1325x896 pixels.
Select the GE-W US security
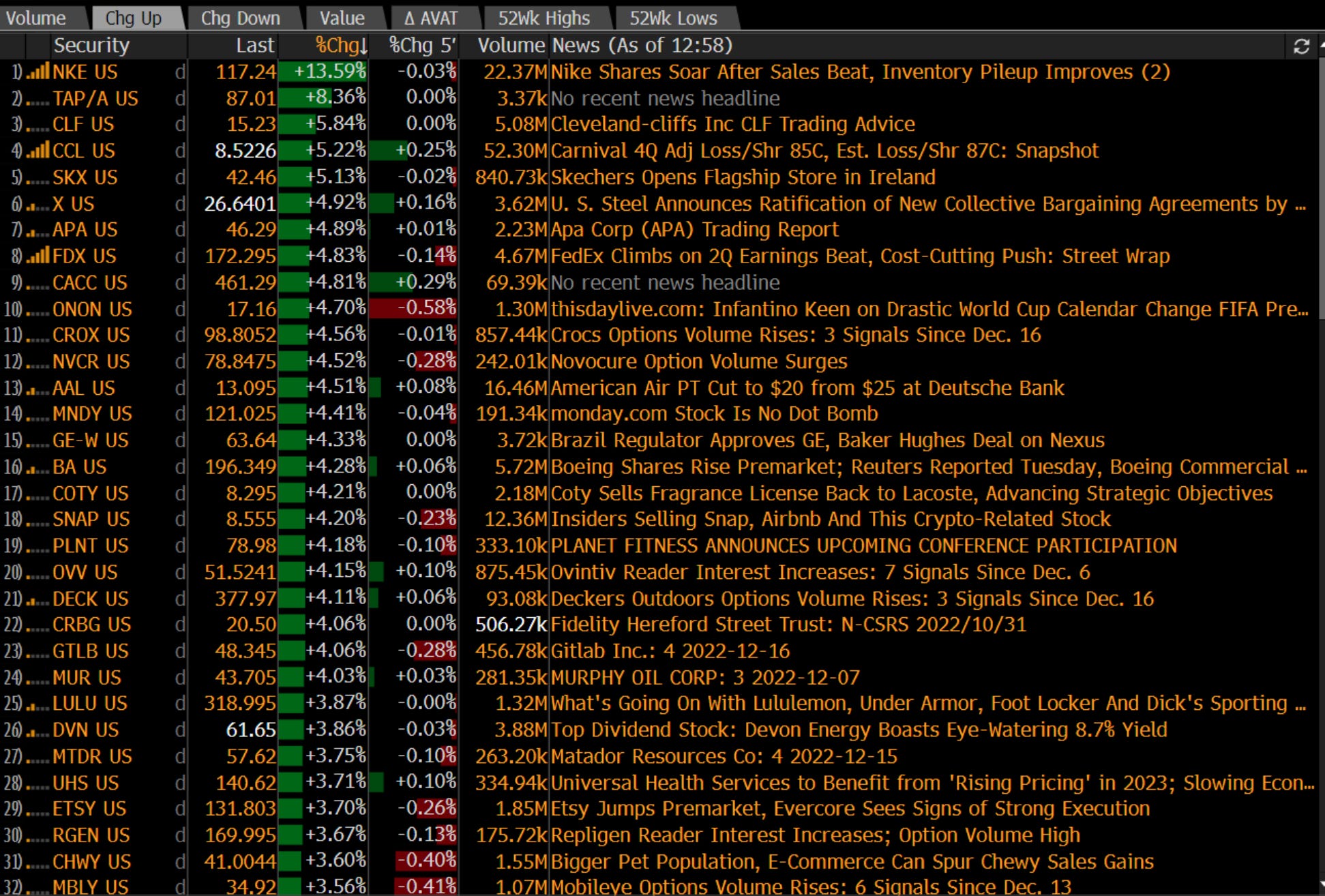point(90,440)
